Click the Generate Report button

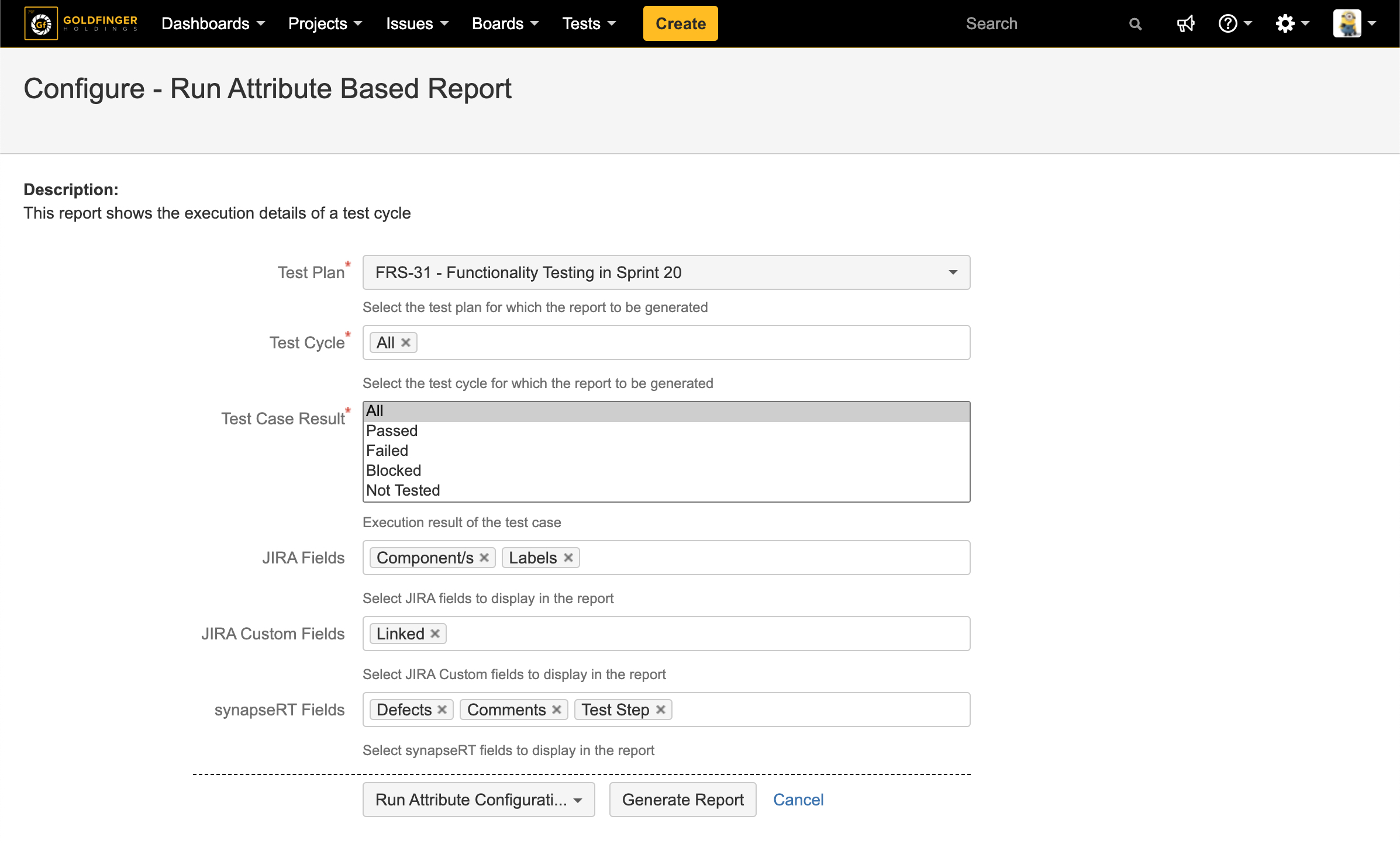[682, 800]
